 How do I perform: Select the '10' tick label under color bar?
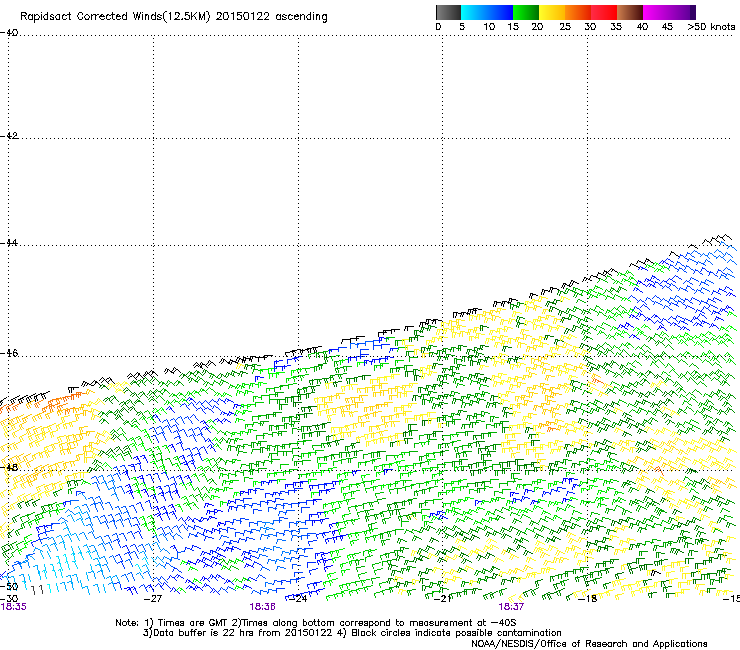[x=489, y=27]
